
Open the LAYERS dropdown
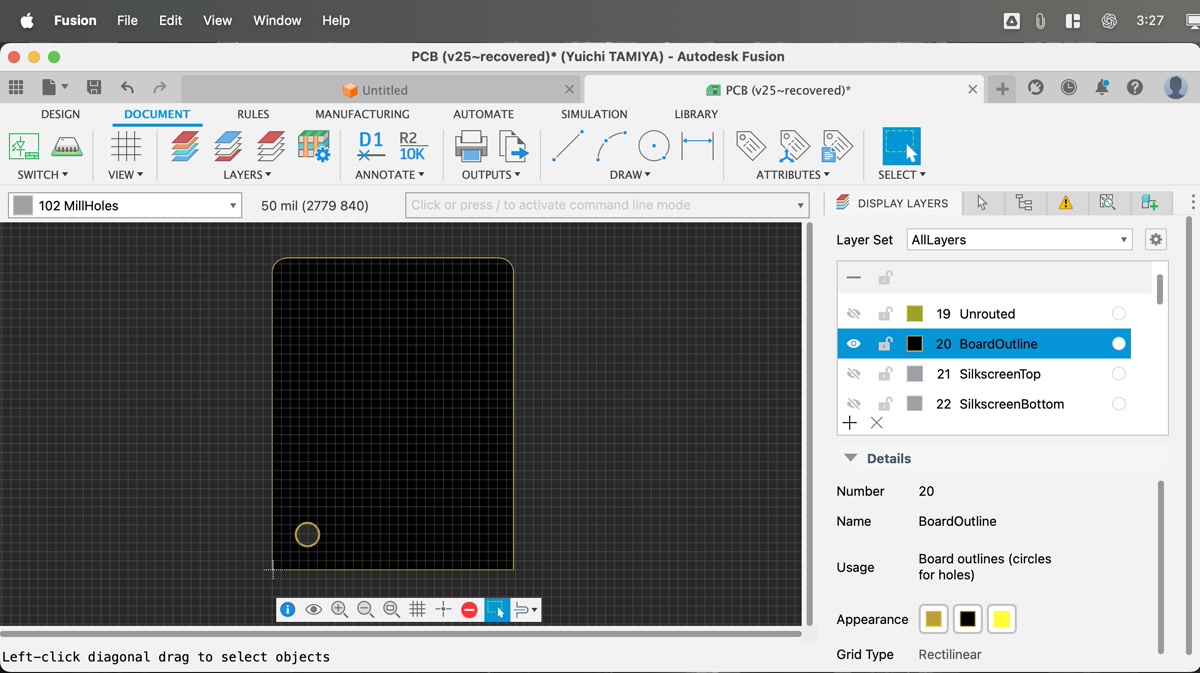tap(248, 174)
